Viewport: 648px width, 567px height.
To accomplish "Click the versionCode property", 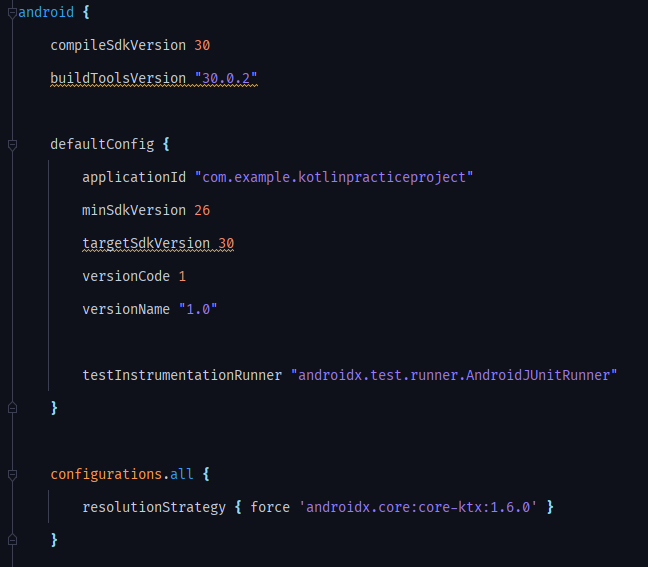I will [x=126, y=276].
